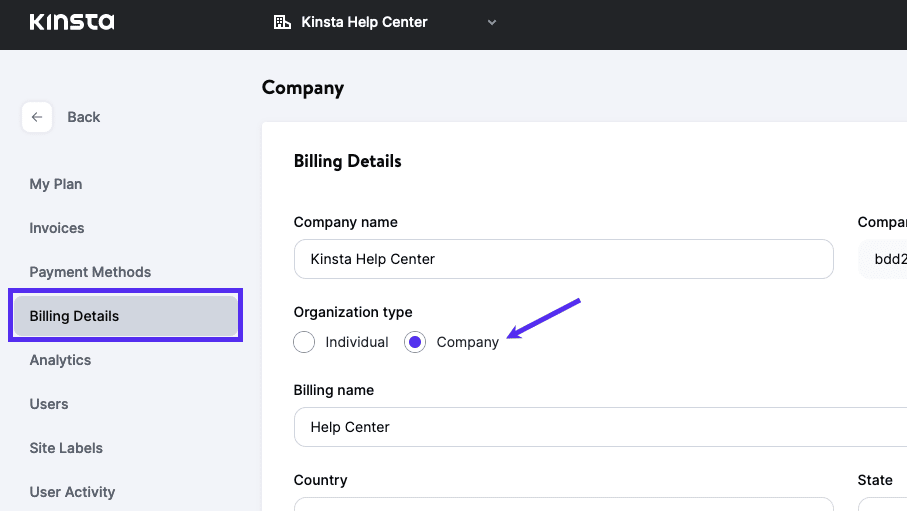
Task: Click the Company name input field
Action: [x=563, y=259]
